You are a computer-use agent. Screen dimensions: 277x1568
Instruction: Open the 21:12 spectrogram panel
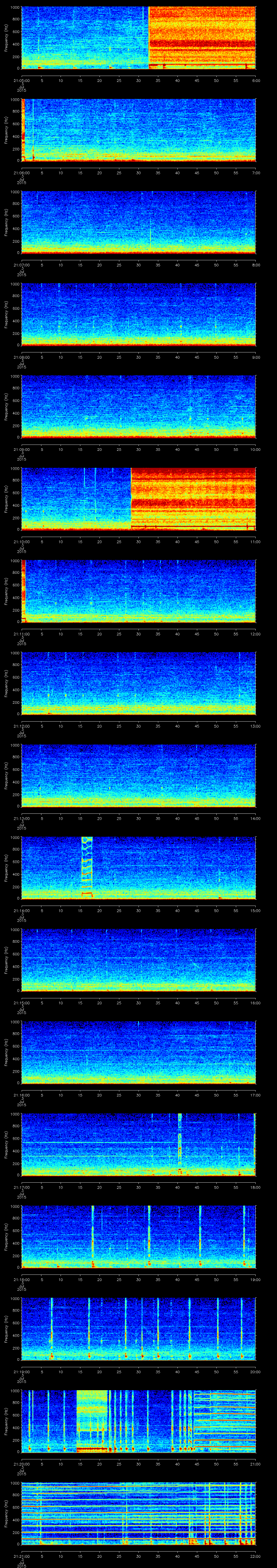138,682
